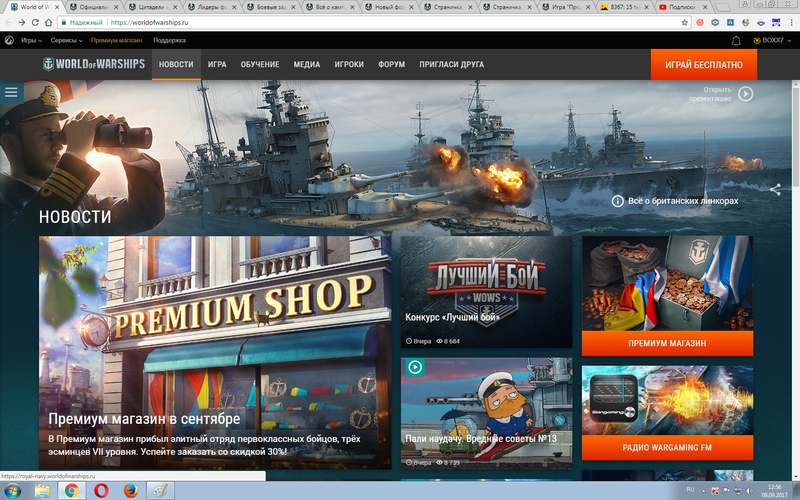
Task: Click the info icon beside Всё о британских линкорах
Action: 617,201
